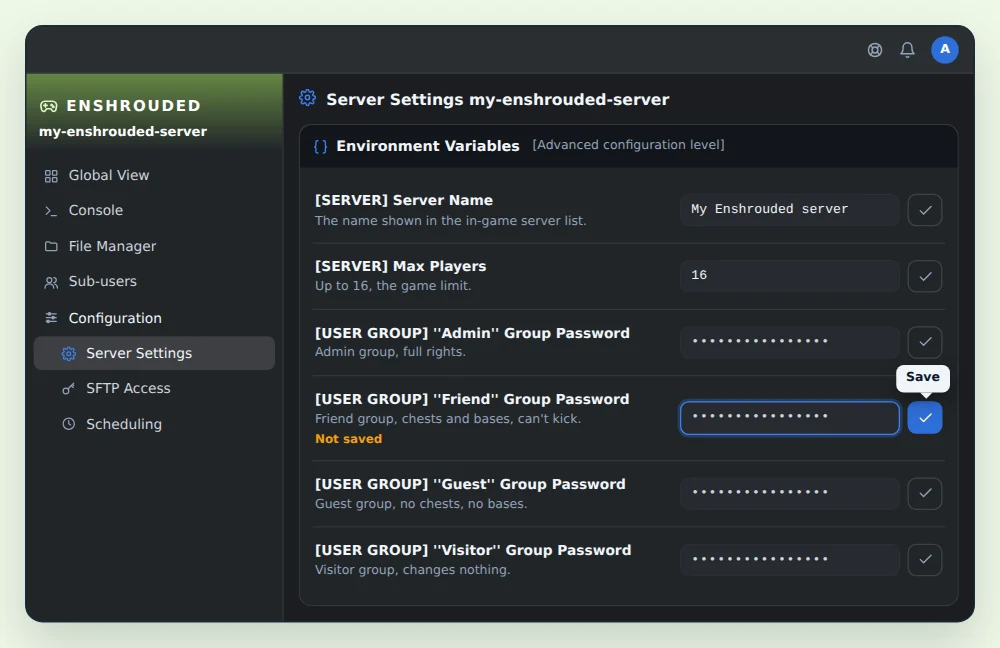Save the Admin group password
Viewport: 1000px width, 648px height.
pos(925,342)
